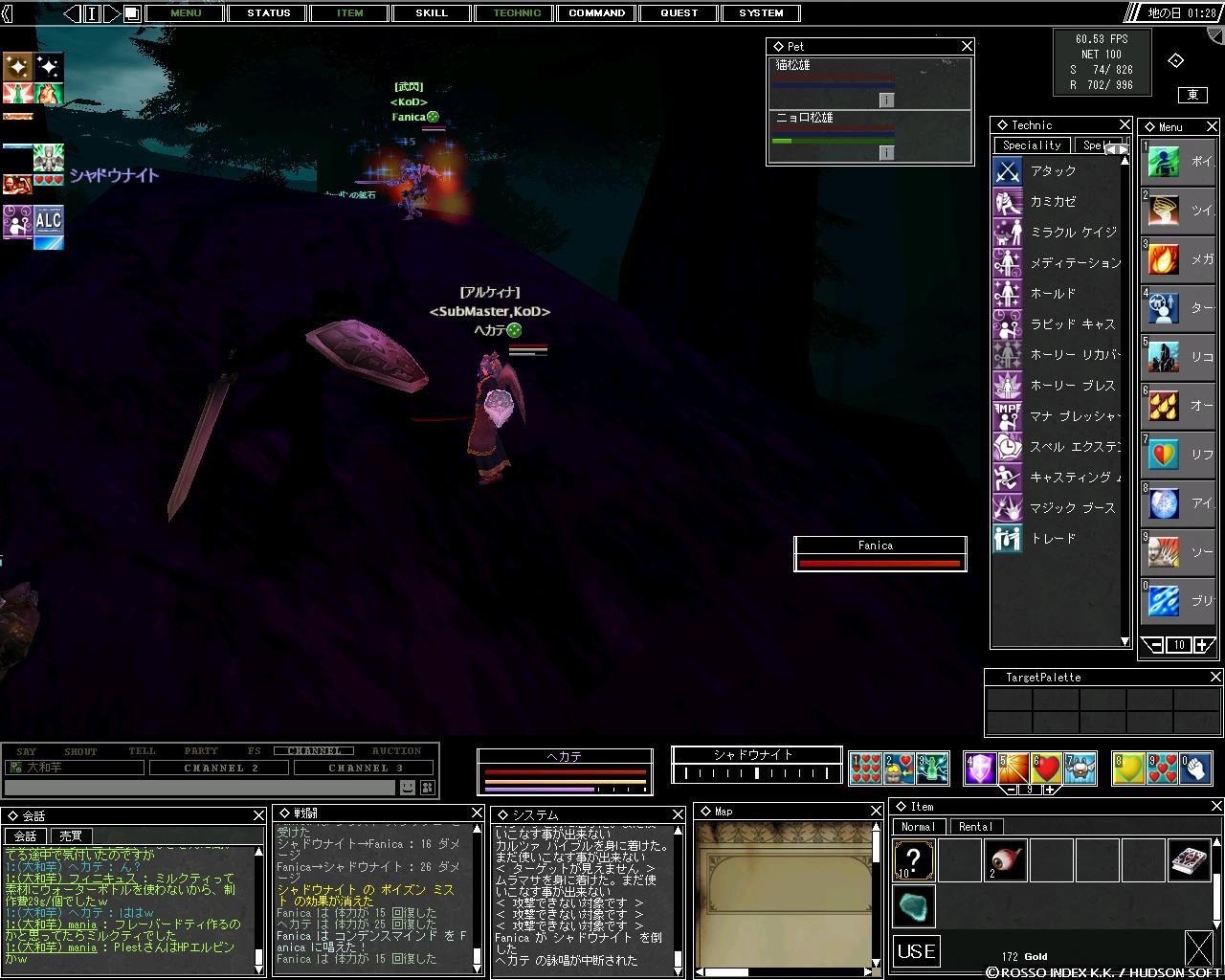Cast ホーリー ブレス from the Technic list
The image size is (1225, 980).
point(1007,386)
